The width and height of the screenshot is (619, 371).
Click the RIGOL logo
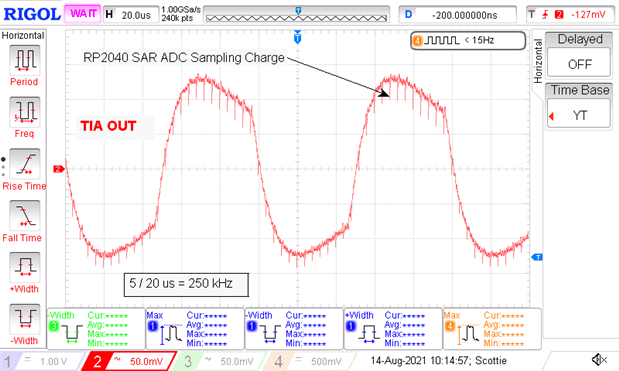click(32, 14)
